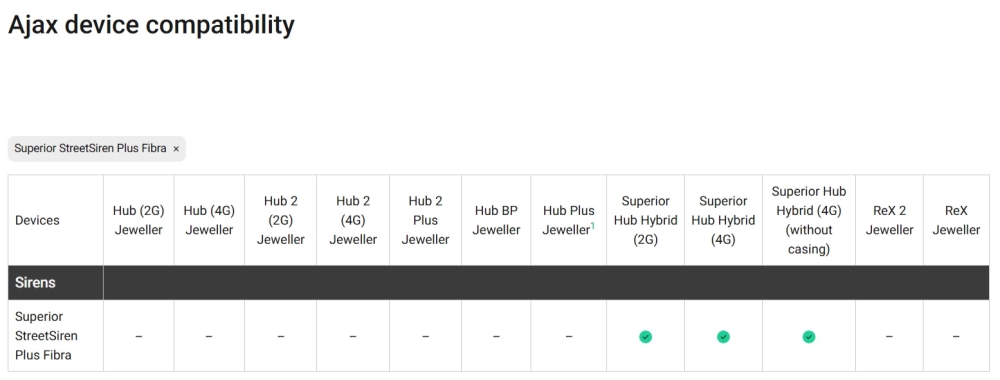The image size is (1000, 380).
Task: Click the dash cell under ReX Jeweller
Action: coord(956,336)
